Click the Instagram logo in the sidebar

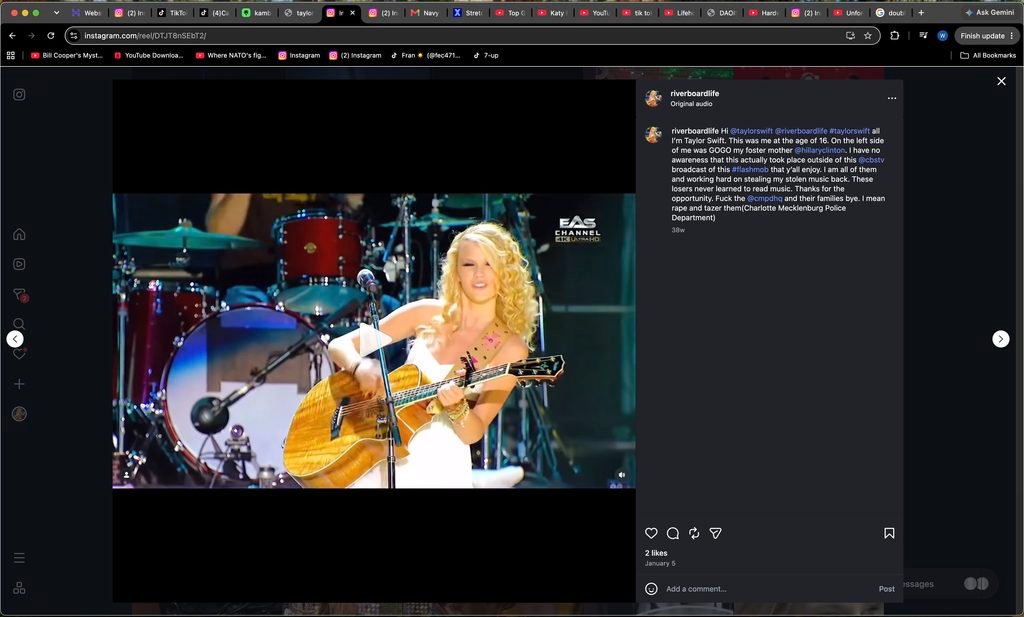pos(19,95)
